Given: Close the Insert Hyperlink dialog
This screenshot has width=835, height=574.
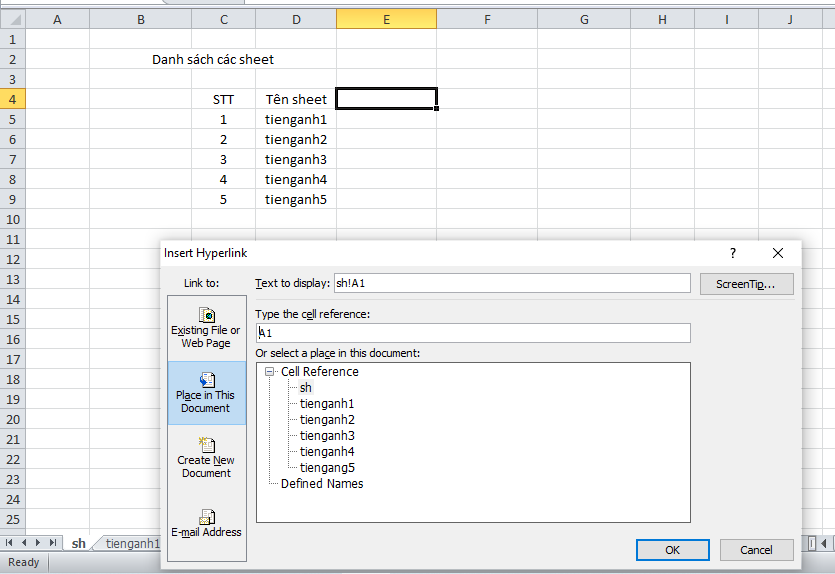Looking at the screenshot, I should coord(778,253).
